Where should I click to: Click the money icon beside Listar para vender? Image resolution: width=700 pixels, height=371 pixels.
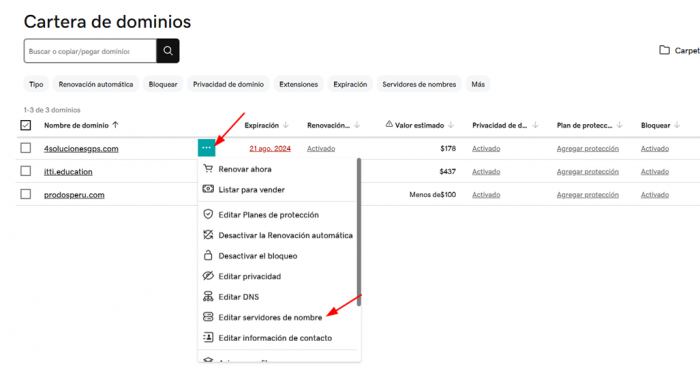click(x=208, y=189)
